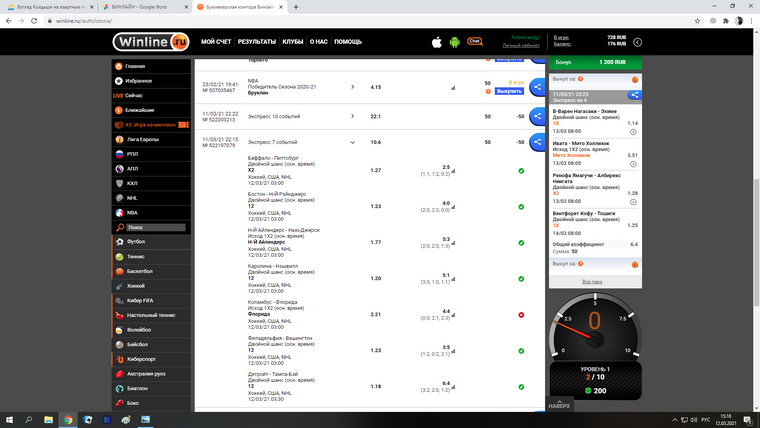
Task: Click lost-status red icon for Коламбус - Флорида
Action: 521,315
